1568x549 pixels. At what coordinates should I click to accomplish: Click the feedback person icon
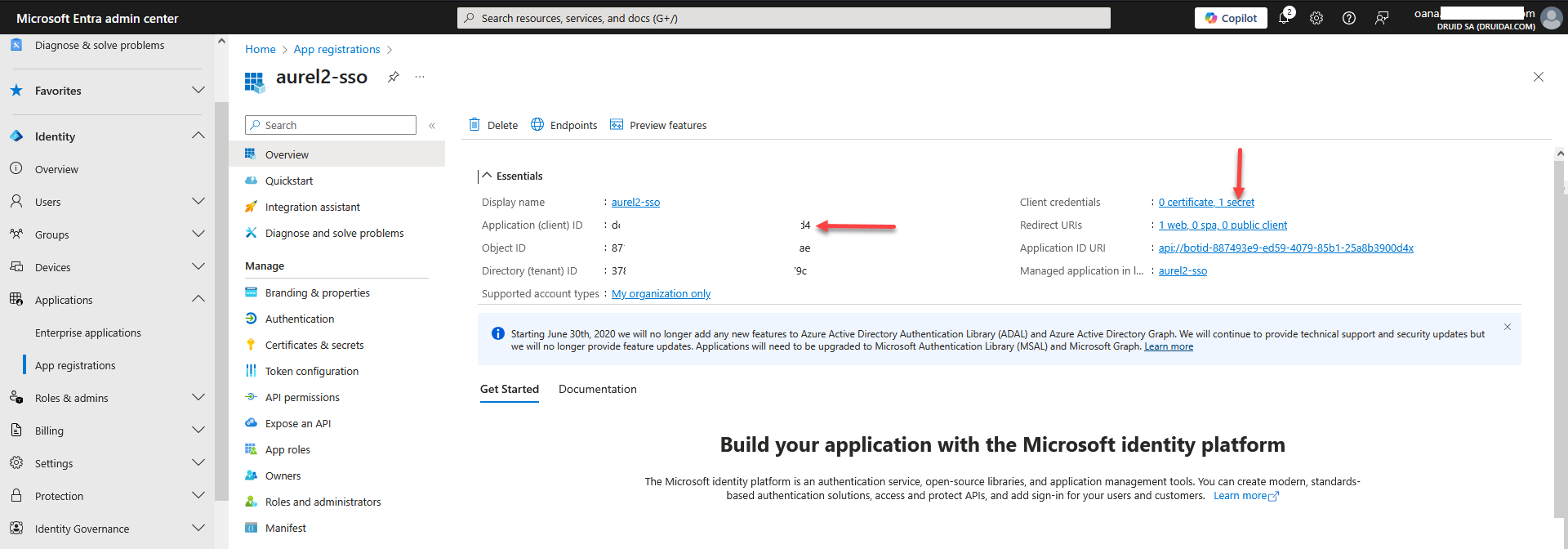point(1382,18)
